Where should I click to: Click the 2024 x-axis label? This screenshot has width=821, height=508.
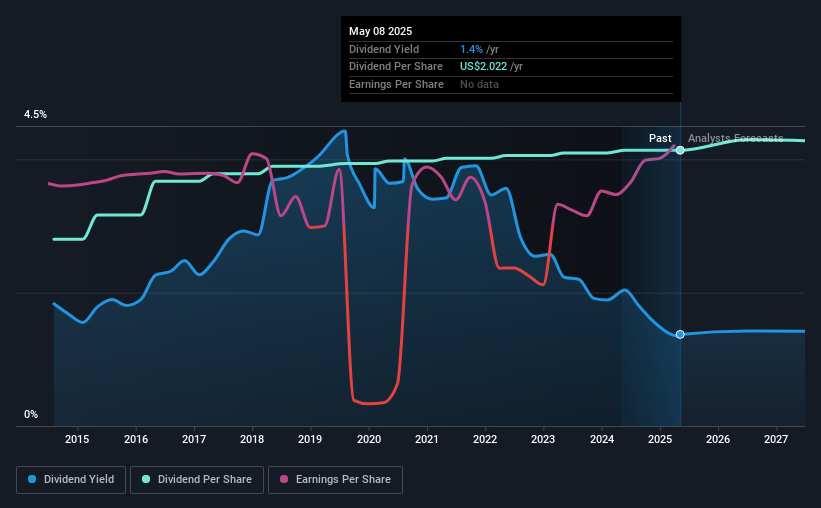pos(602,439)
